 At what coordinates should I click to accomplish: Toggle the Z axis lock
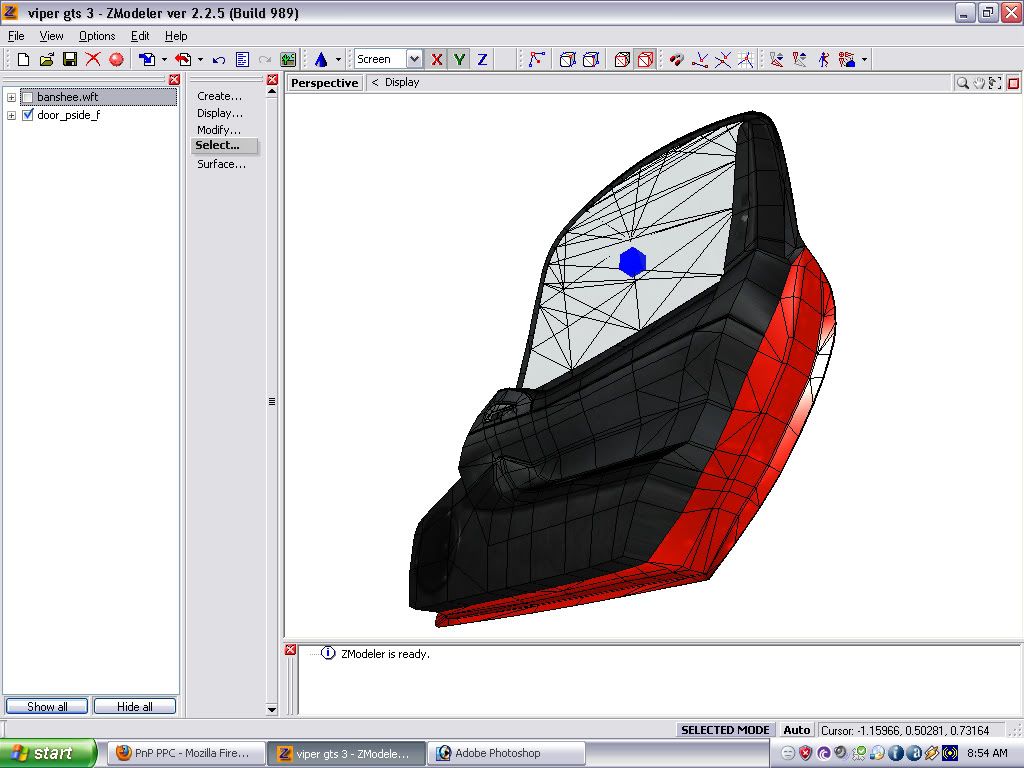tap(482, 60)
